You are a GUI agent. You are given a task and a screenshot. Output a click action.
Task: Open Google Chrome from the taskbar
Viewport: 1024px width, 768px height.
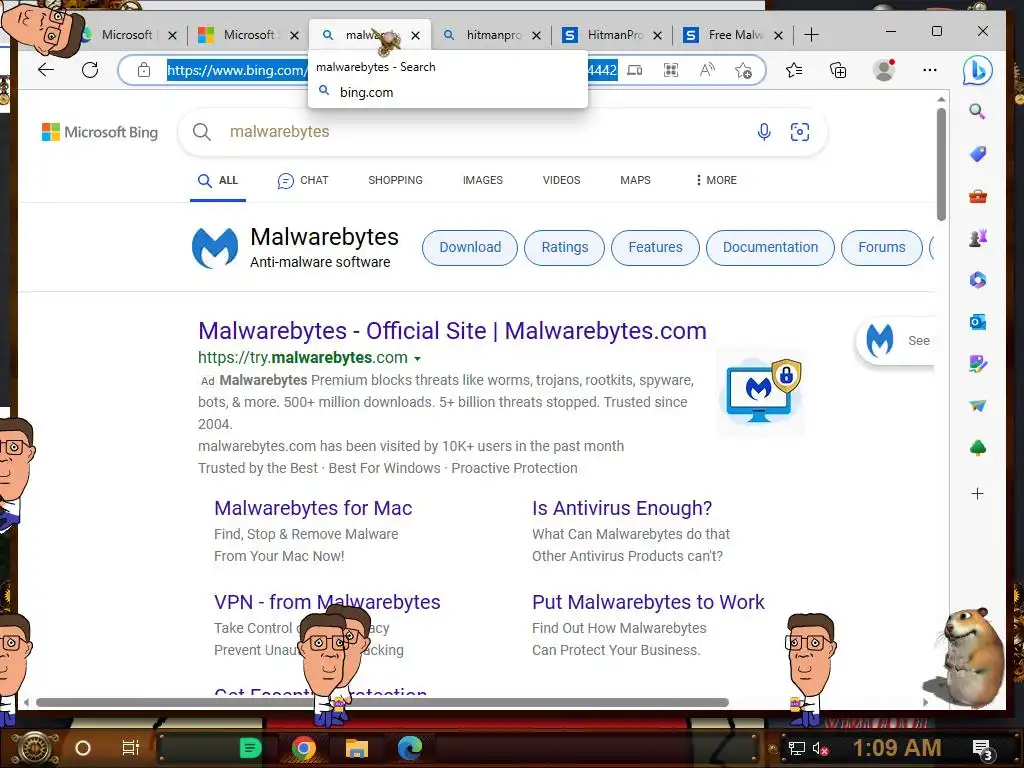[x=304, y=748]
